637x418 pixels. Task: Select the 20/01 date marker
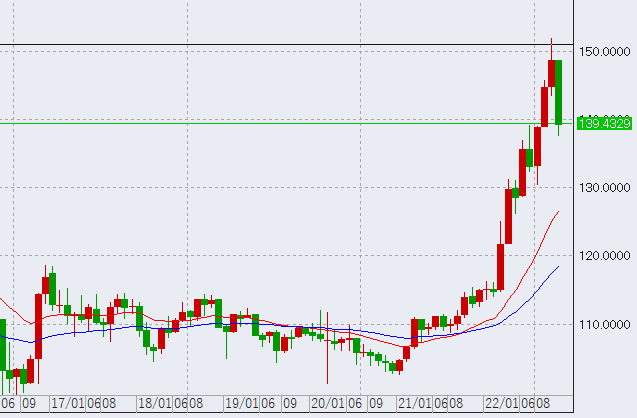(x=327, y=403)
